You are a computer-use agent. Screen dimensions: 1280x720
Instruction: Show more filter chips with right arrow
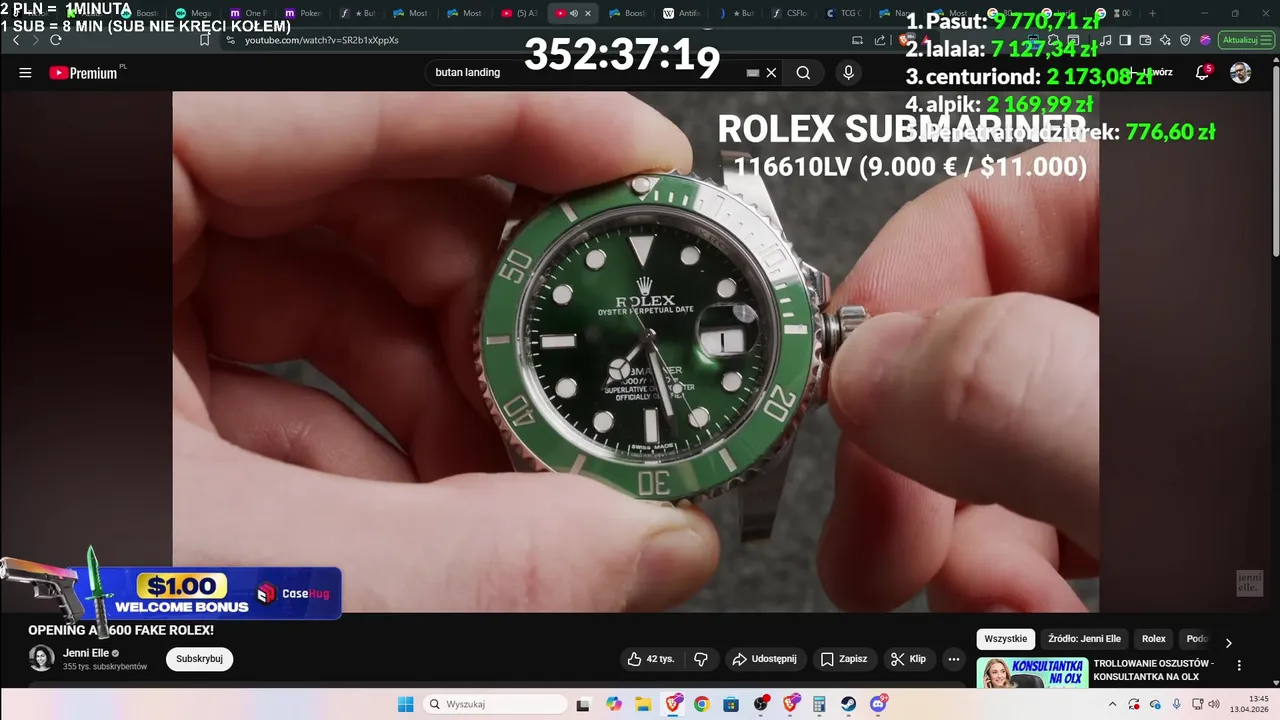coord(1228,642)
